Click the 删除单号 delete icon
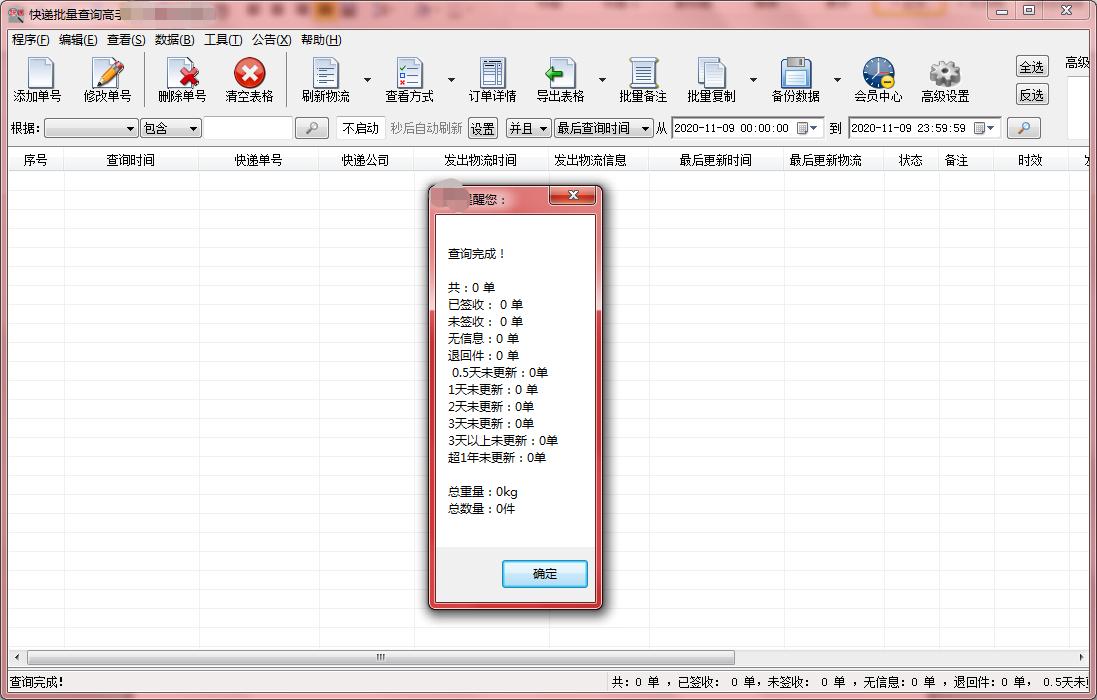Viewport: 1097px width, 700px height. pyautogui.click(x=181, y=78)
